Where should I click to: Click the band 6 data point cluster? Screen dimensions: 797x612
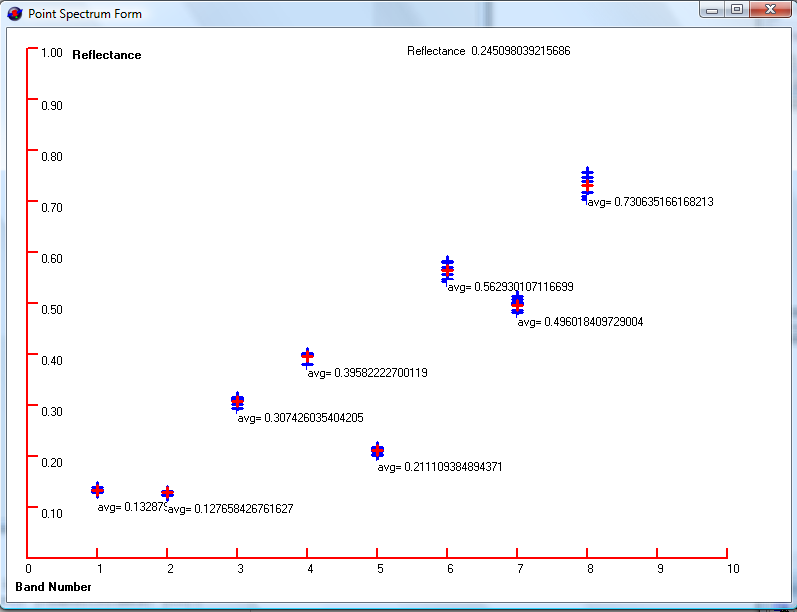click(x=447, y=270)
